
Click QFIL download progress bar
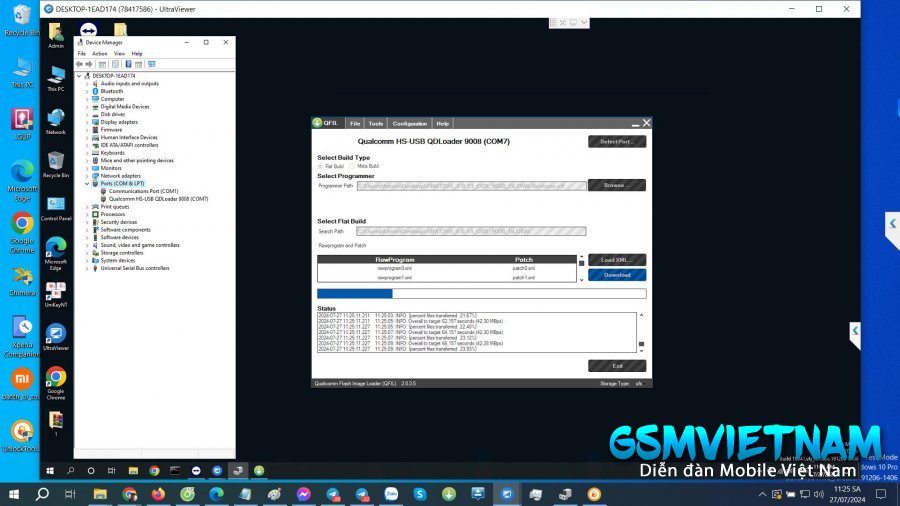click(482, 294)
